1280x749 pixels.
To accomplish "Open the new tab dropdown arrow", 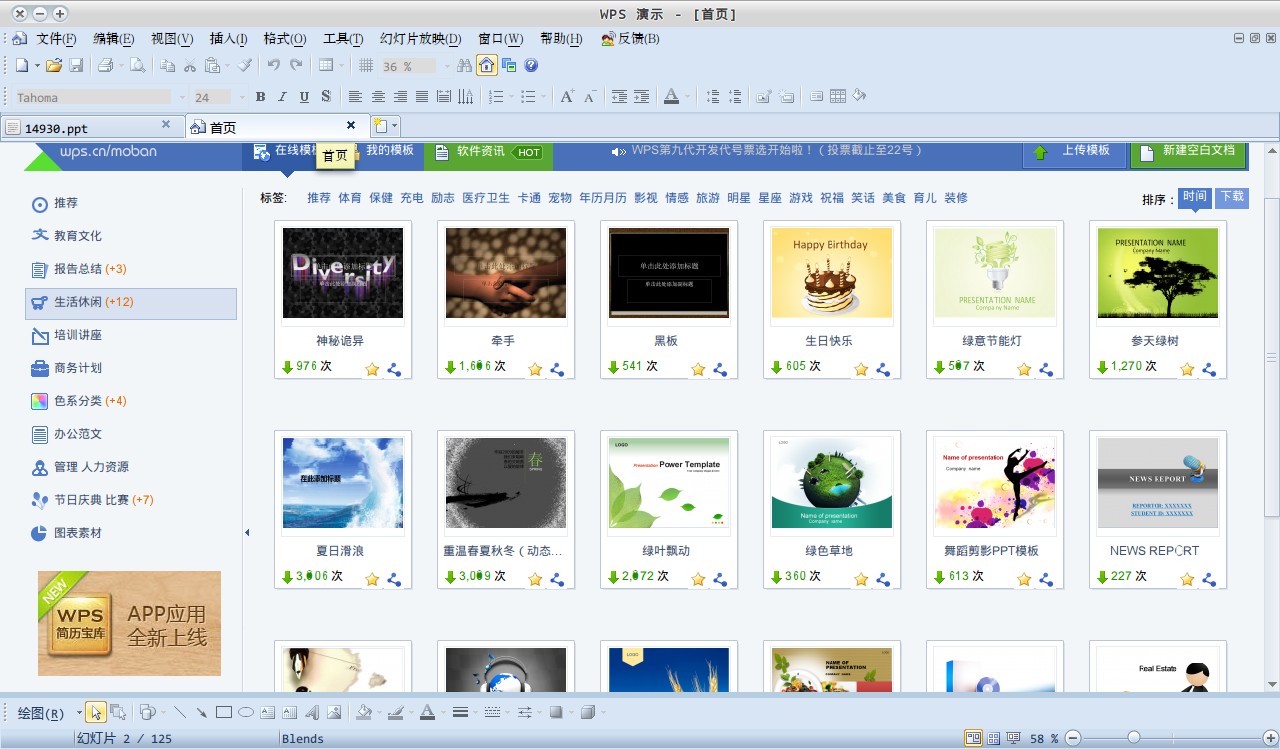I will [x=395, y=126].
